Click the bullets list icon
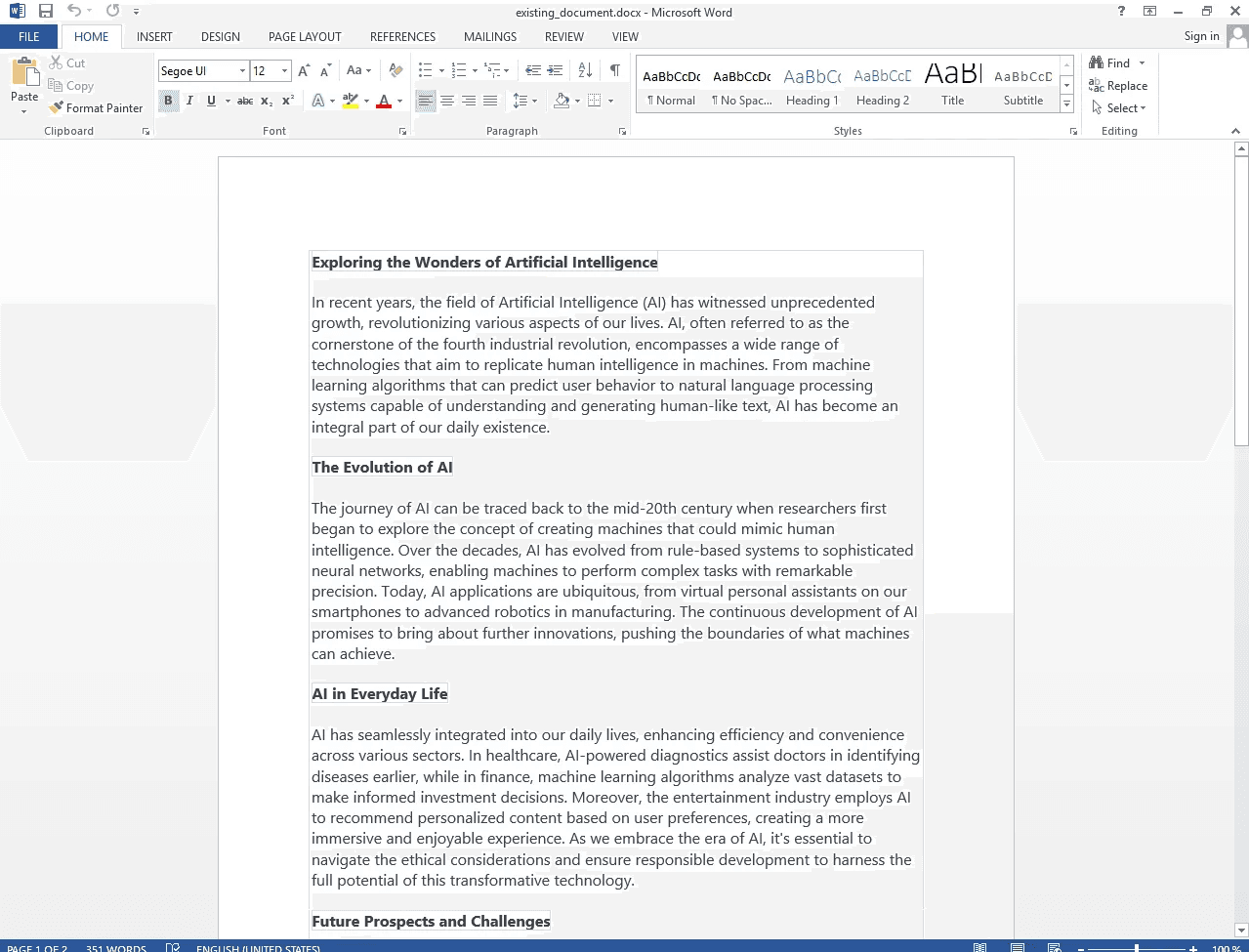Screen dimensions: 1249x952 (x=425, y=70)
